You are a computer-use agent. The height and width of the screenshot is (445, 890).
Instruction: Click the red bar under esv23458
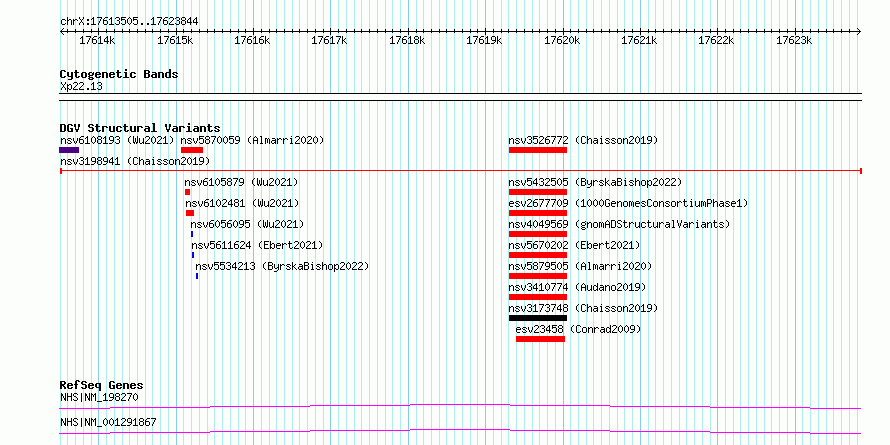click(x=540, y=339)
